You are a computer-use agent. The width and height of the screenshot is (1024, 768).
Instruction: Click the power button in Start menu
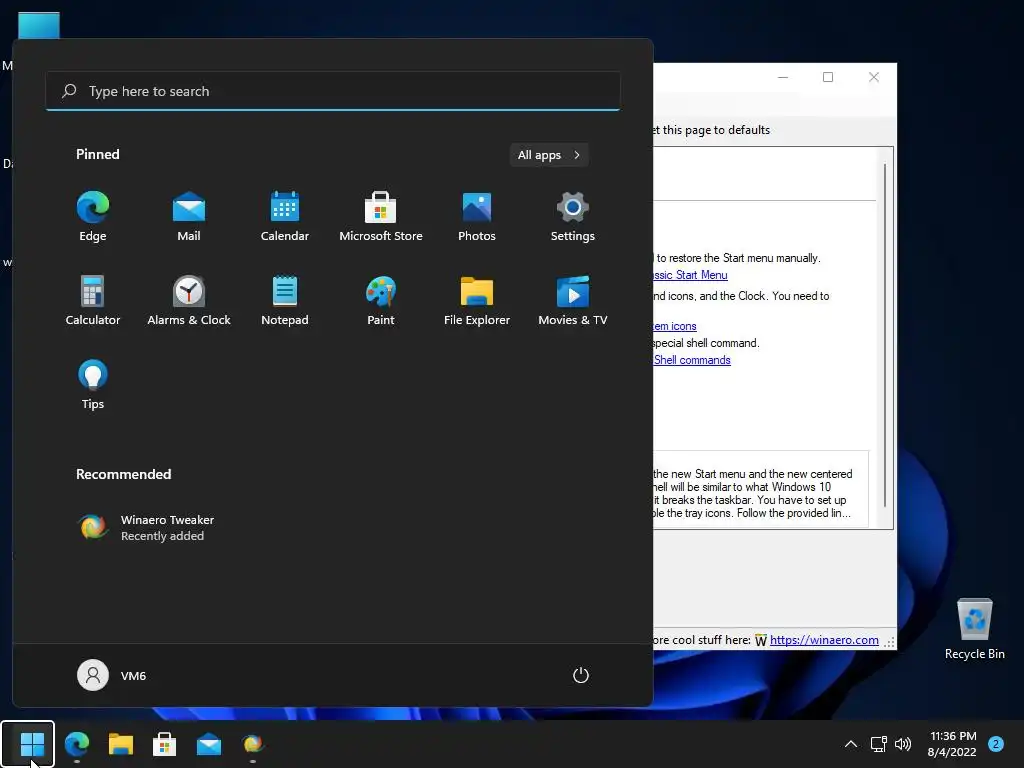tap(581, 675)
